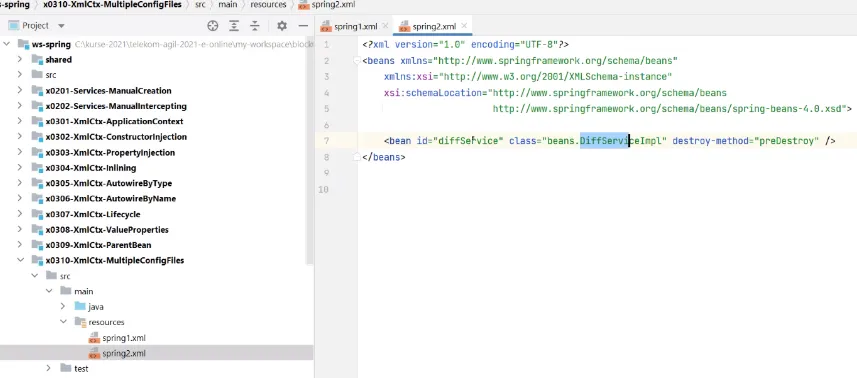This screenshot has height=378, width=857.
Task: Expand the test folder node
Action: (48, 368)
